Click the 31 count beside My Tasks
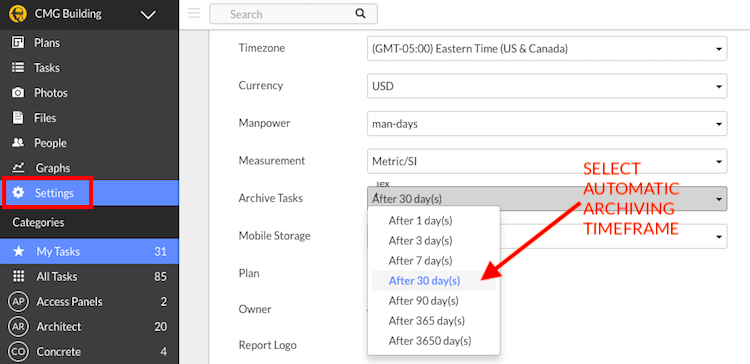 (160, 252)
